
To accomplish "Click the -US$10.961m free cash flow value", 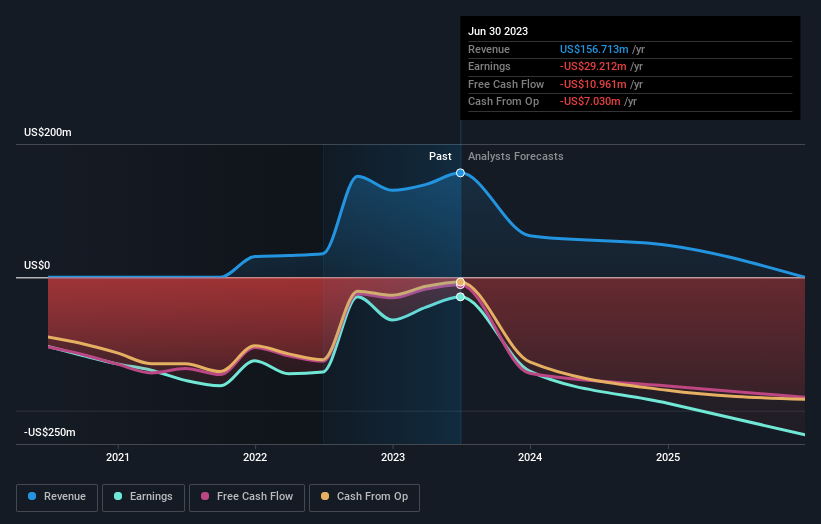I will pos(593,84).
